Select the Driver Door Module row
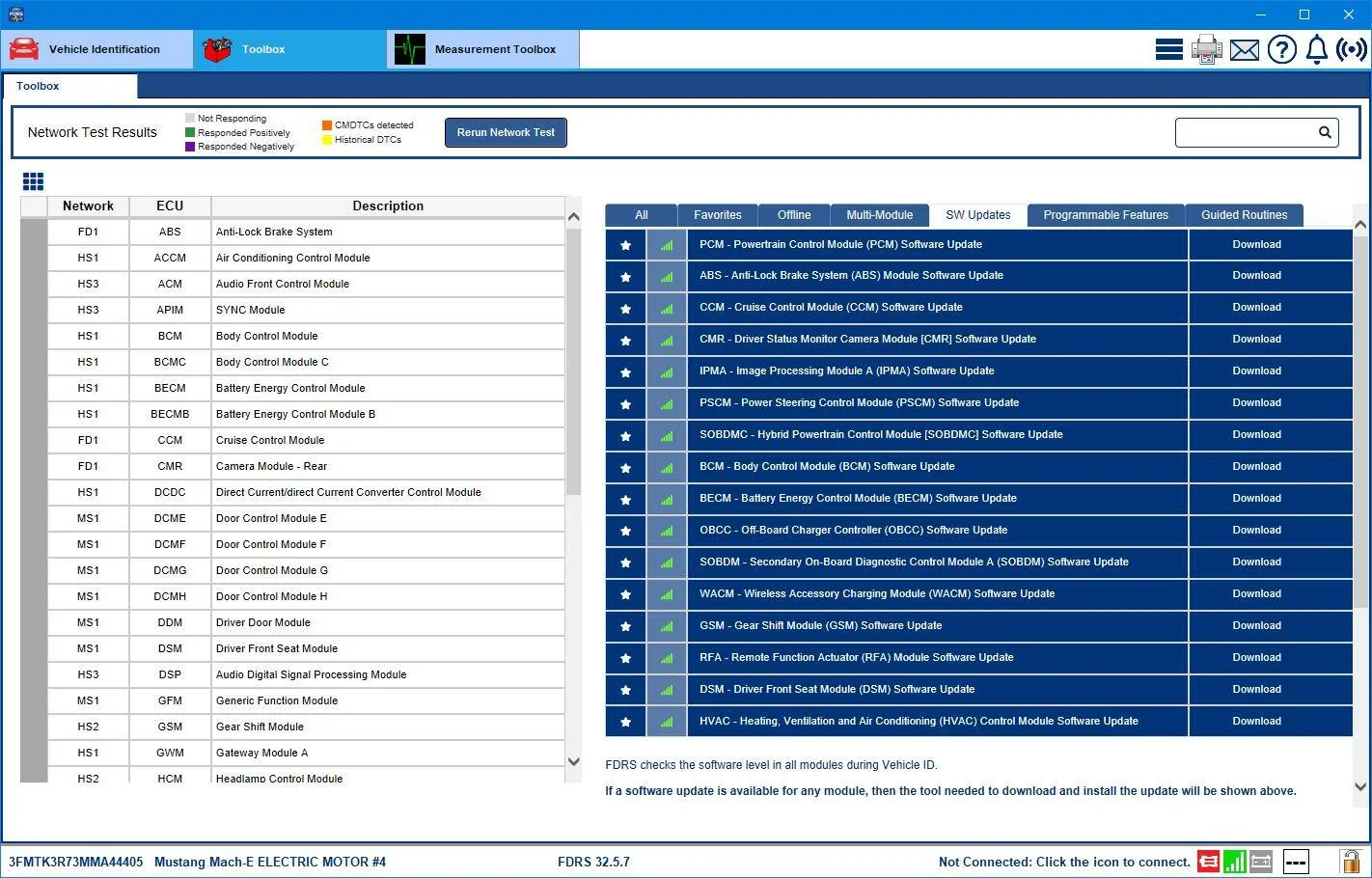The width and height of the screenshot is (1372, 878). pyautogui.click(x=307, y=622)
